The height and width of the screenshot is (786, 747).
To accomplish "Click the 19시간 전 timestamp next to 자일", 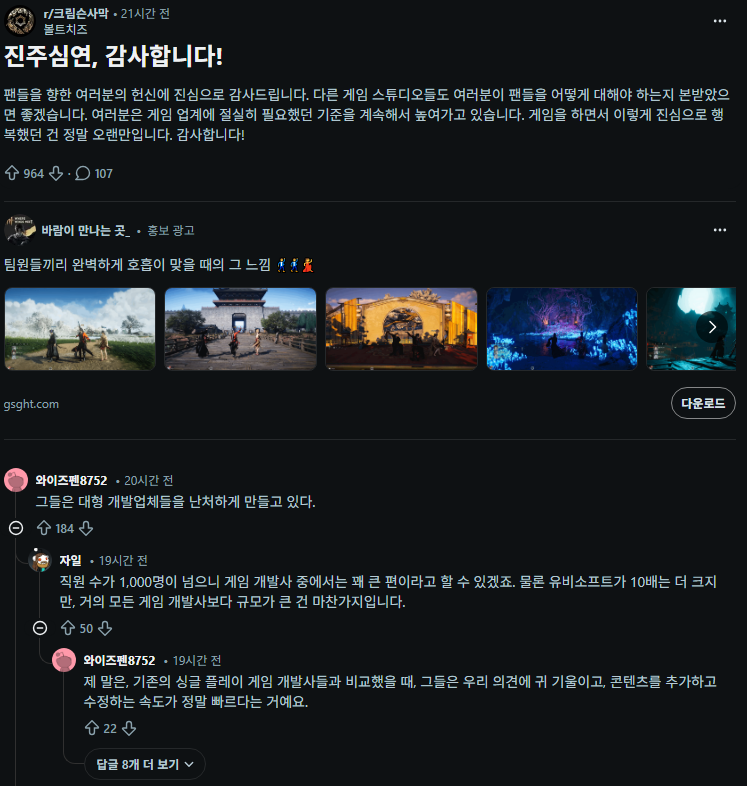I will (123, 560).
